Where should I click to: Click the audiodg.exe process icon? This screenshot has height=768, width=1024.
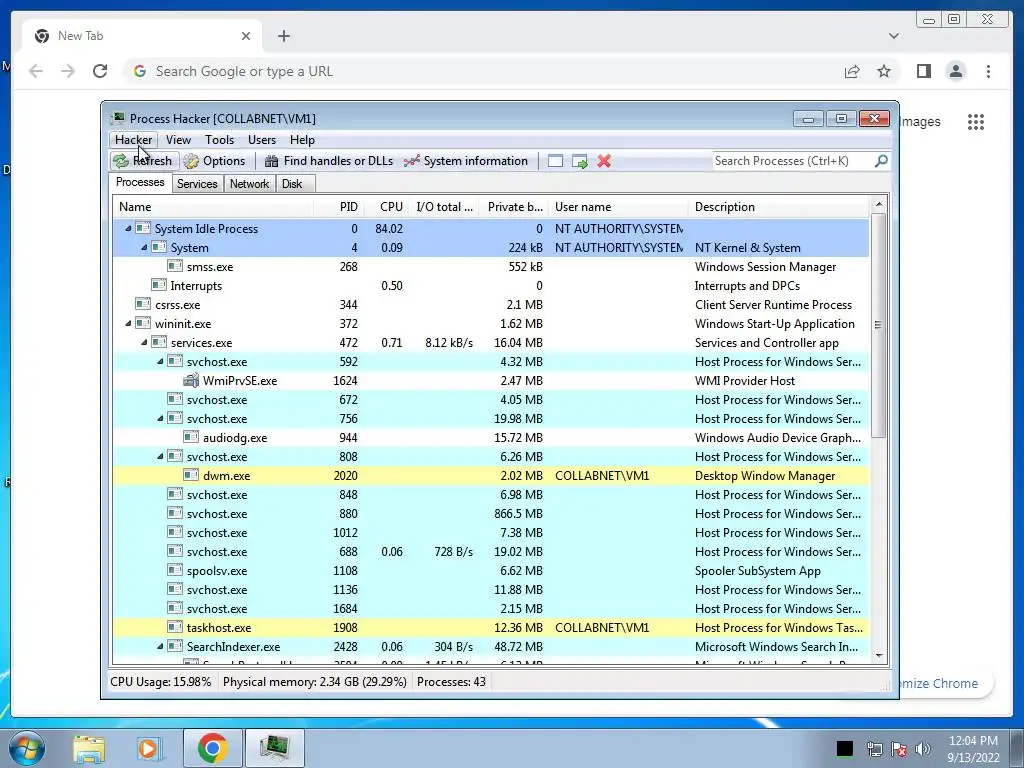click(191, 437)
